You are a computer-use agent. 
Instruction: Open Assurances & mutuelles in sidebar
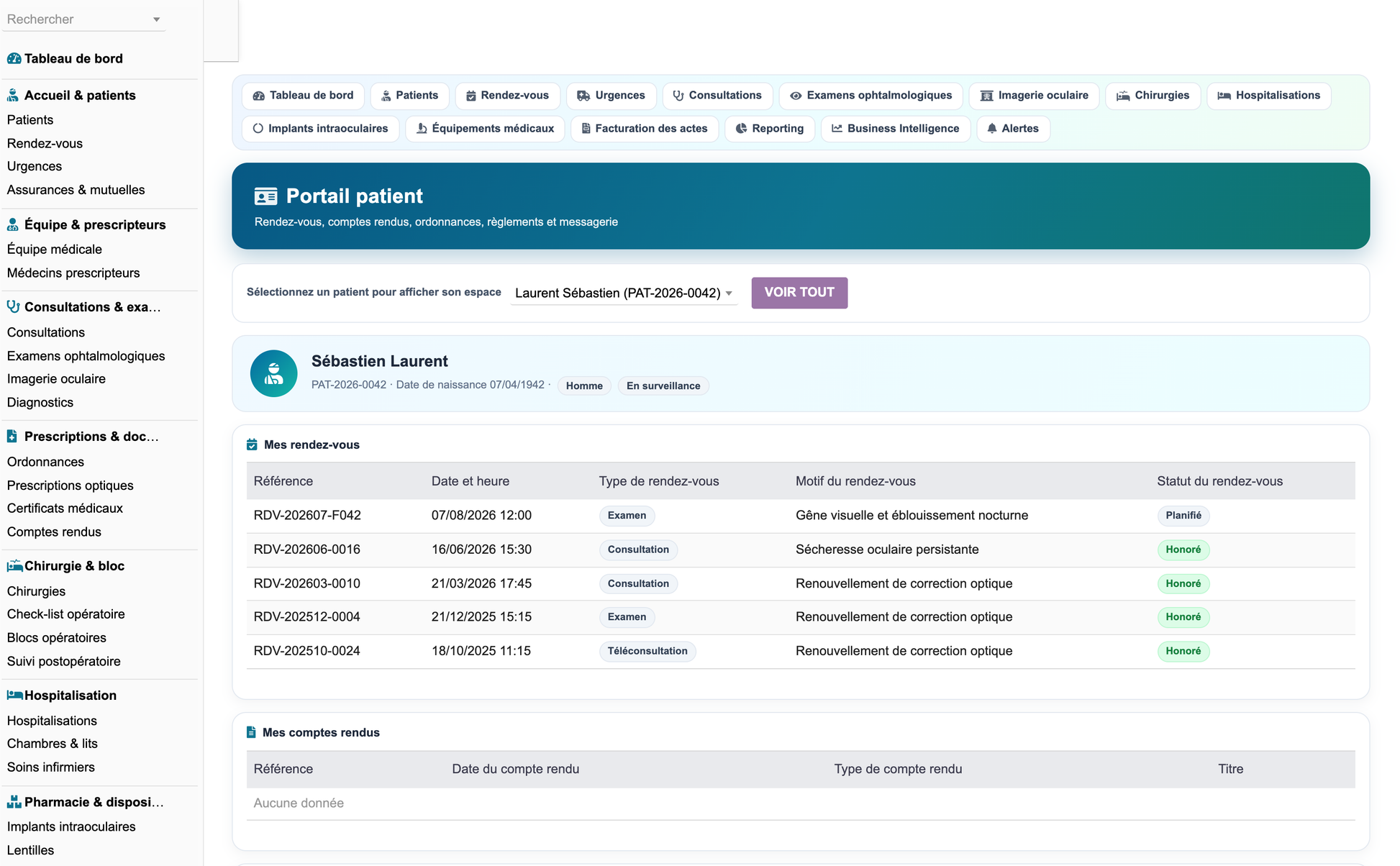pyautogui.click(x=76, y=190)
